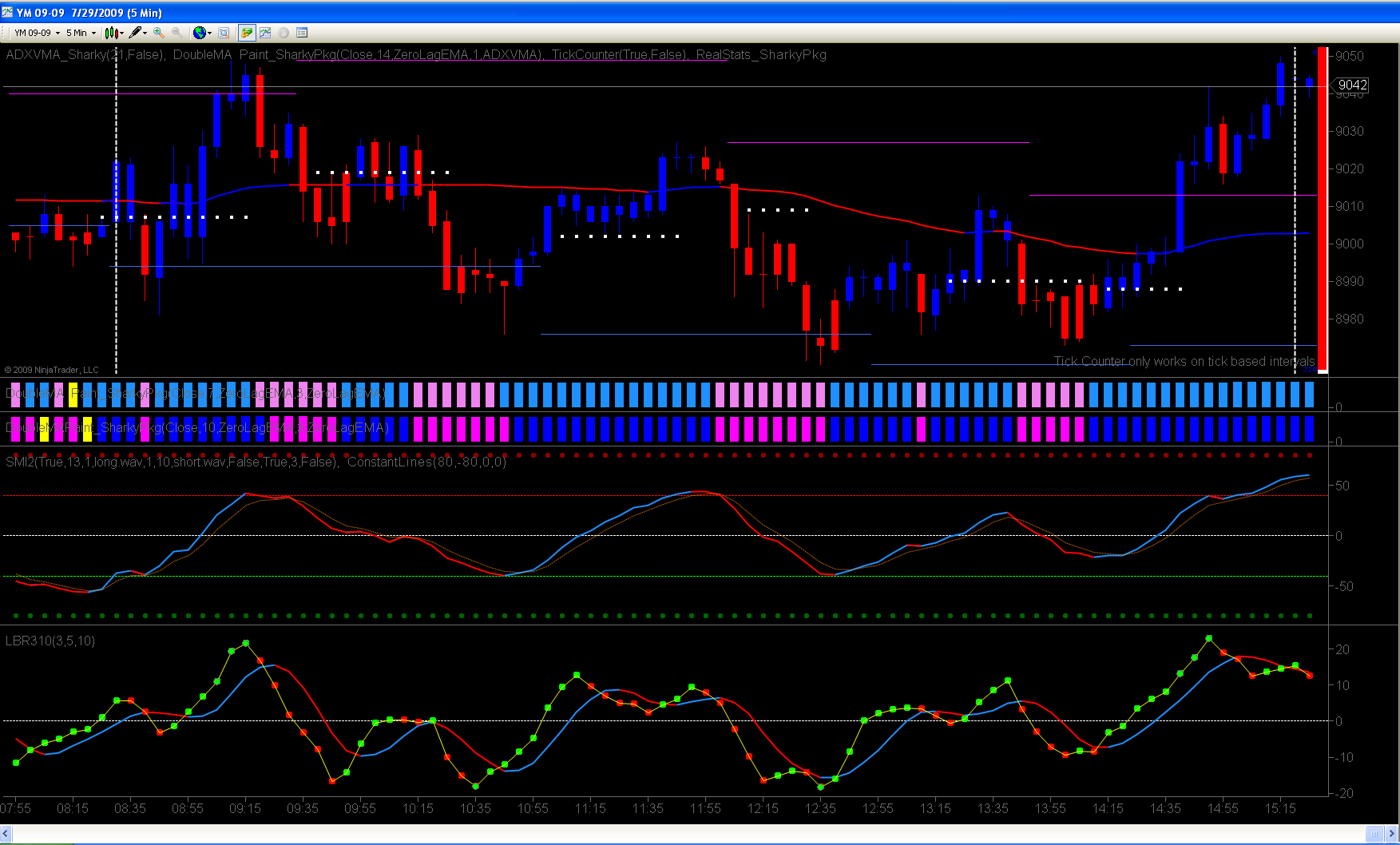Viewport: 1400px width, 845px height.
Task: Click the 9020 price axis label
Action: 1350,169
